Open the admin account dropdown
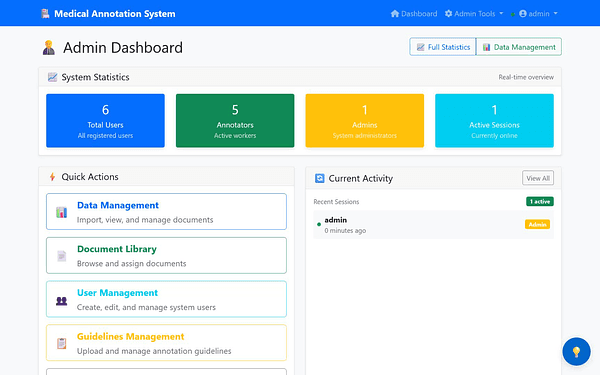The height and width of the screenshot is (375, 600). [x=538, y=14]
